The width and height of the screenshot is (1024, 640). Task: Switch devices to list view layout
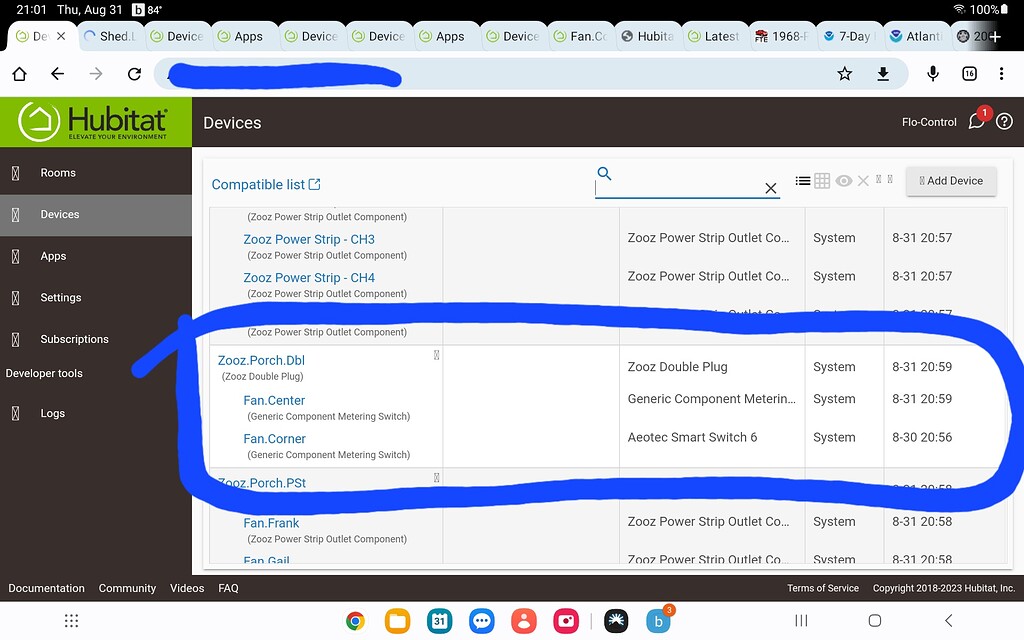(x=803, y=180)
